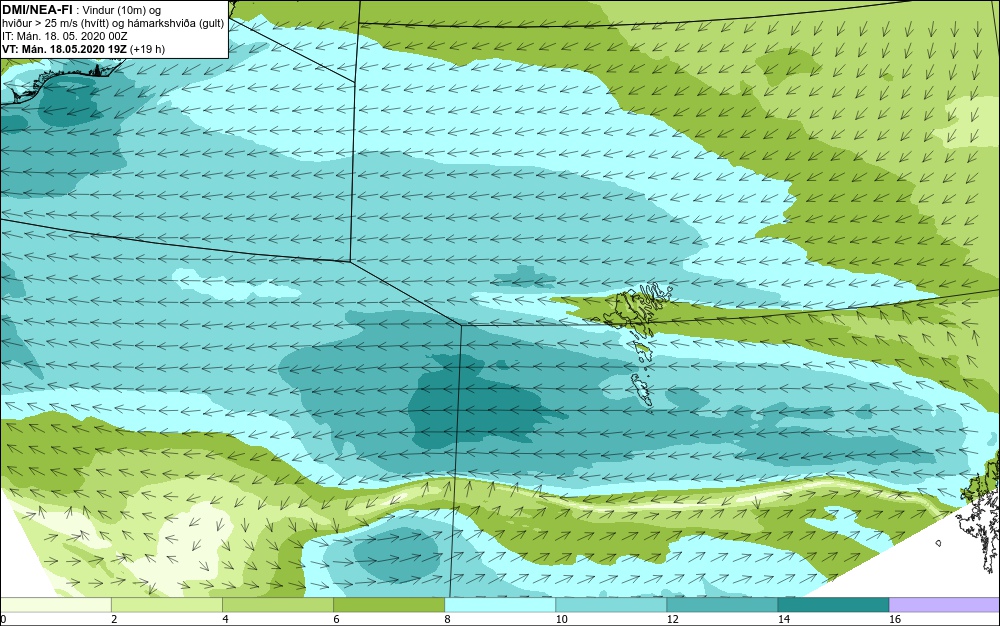Click the DMI/NEA-FI title text
Image resolution: width=1000 pixels, height=626 pixels.
(x=37, y=10)
